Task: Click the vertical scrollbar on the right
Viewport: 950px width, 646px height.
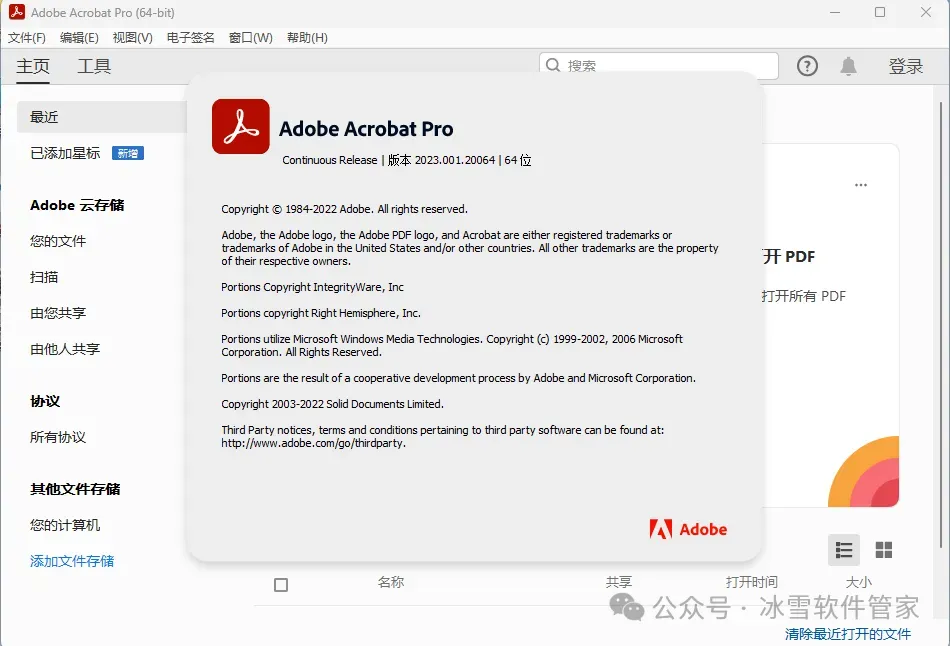Action: tap(941, 324)
